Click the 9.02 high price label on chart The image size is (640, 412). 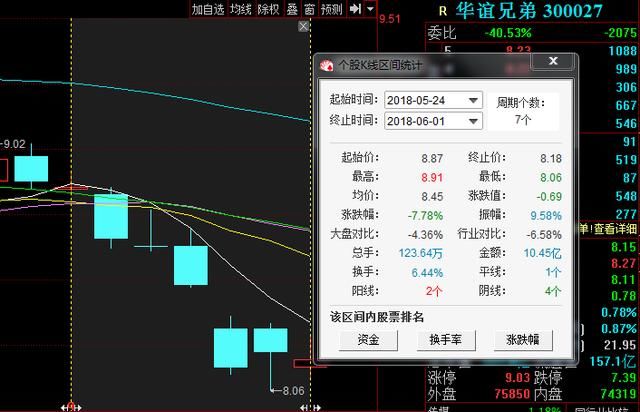pos(14,144)
